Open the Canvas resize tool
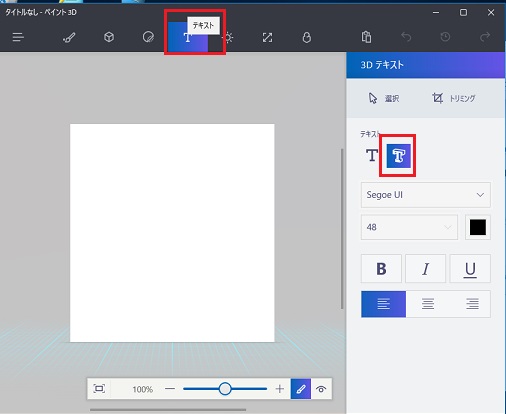The width and height of the screenshot is (506, 414). click(x=267, y=37)
